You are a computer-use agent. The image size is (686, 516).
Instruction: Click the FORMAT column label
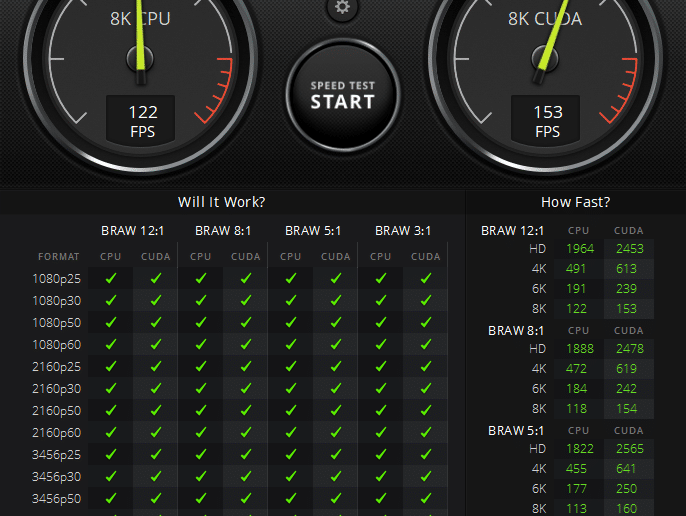click(x=59, y=257)
